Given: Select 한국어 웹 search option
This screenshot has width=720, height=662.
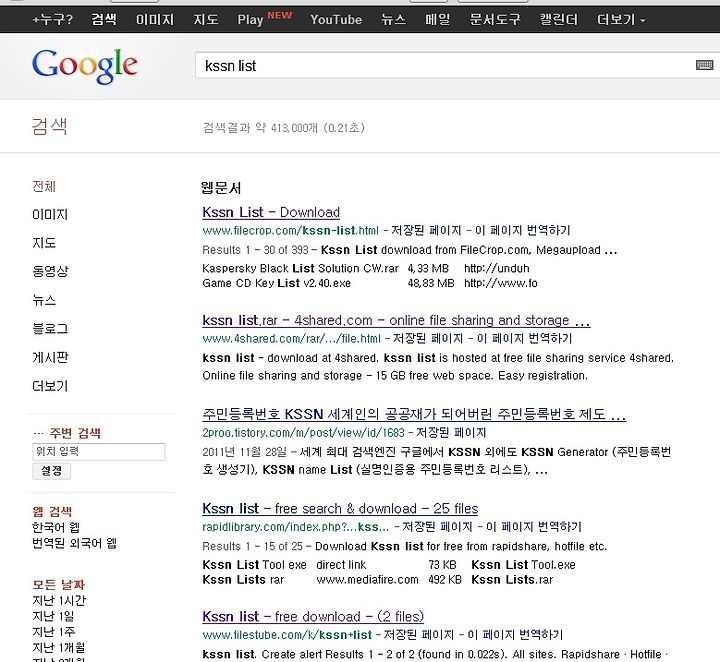Looking at the screenshot, I should pos(56,527).
